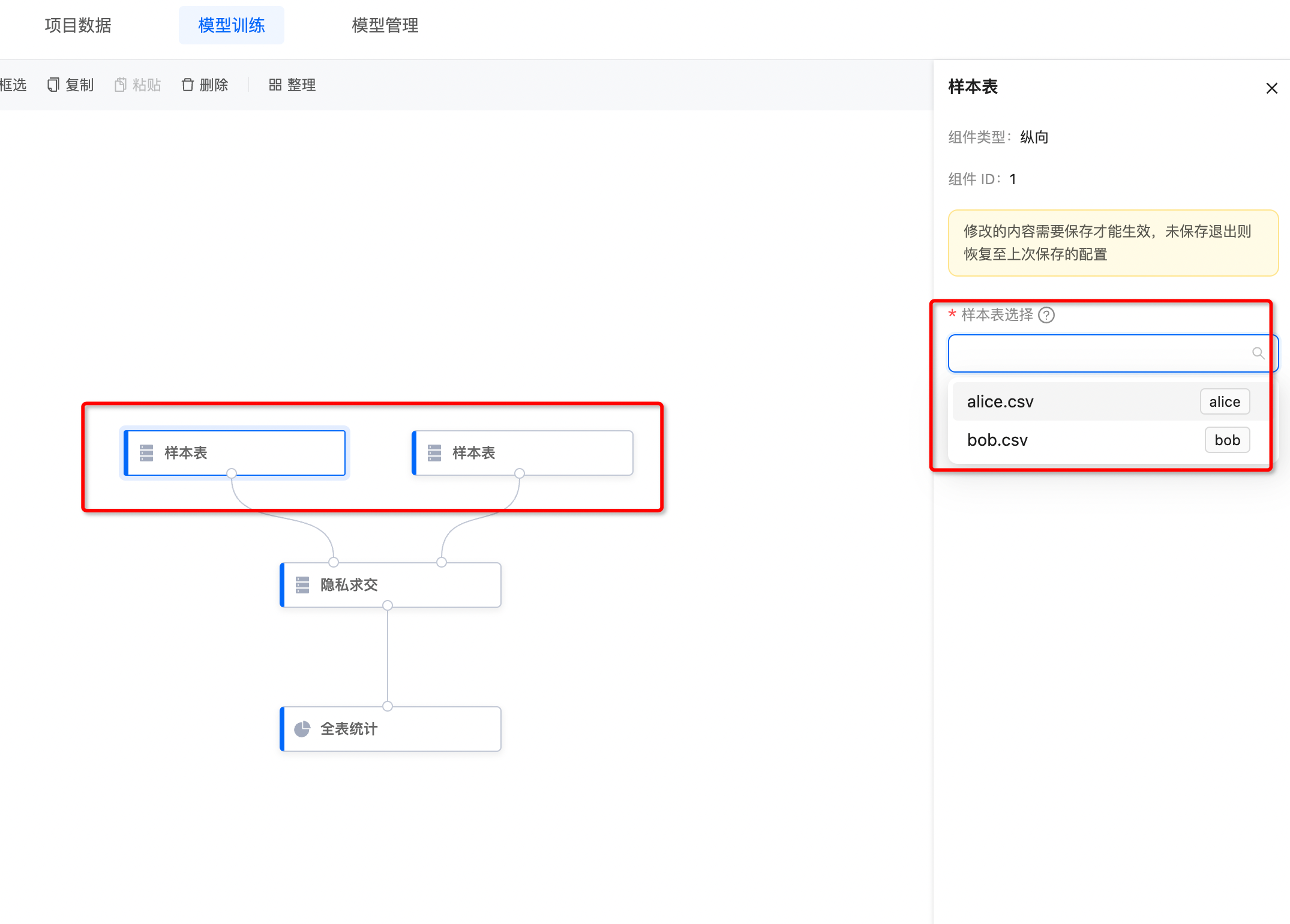Click the right input port of 隐私求交
Screen dimensions: 1290x924
click(x=442, y=562)
